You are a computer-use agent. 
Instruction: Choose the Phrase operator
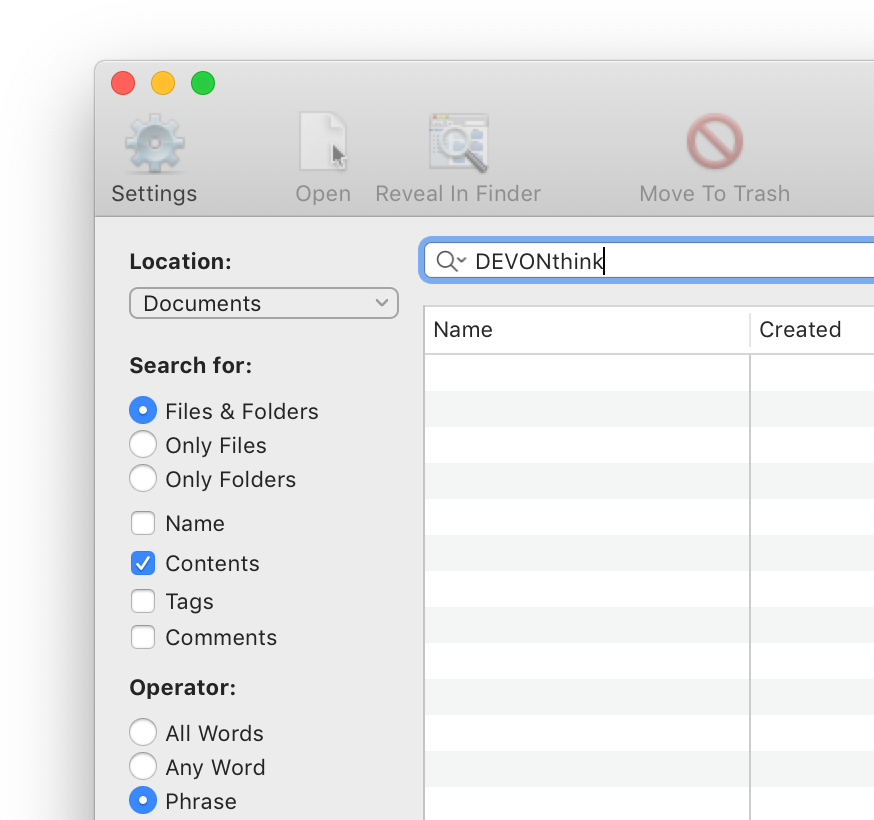pos(143,800)
